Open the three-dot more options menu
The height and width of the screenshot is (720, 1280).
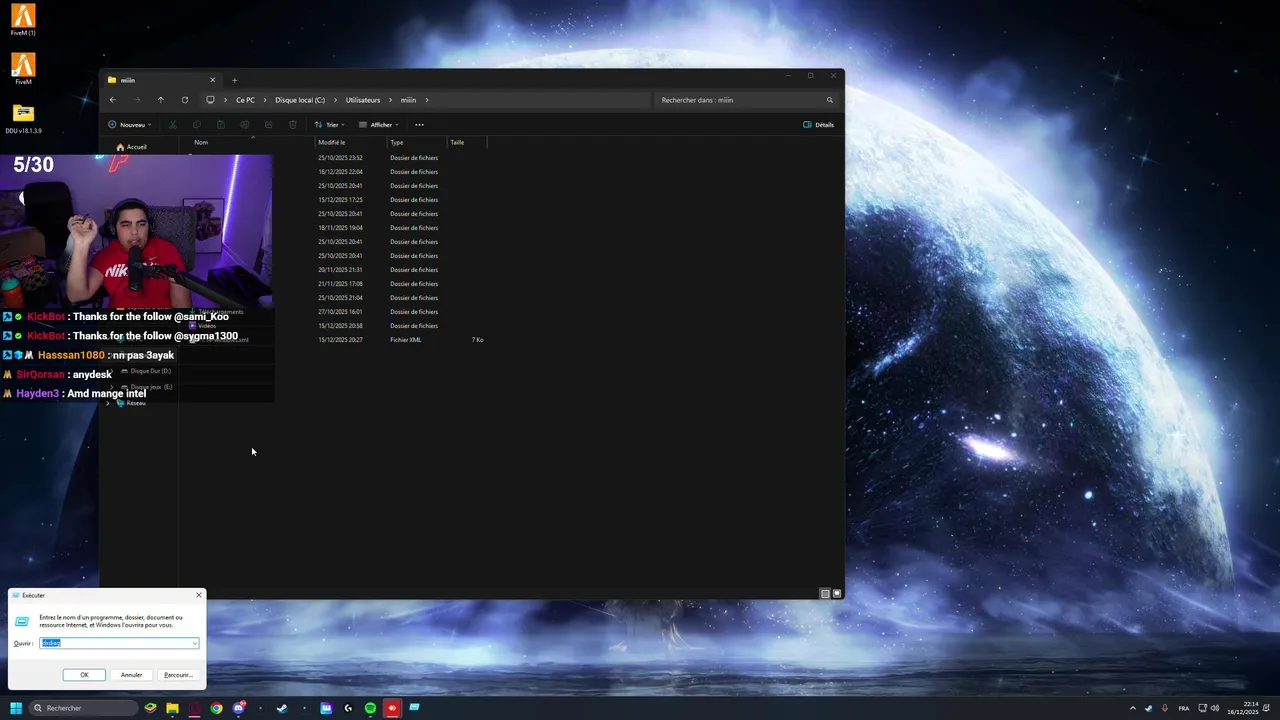tap(419, 125)
